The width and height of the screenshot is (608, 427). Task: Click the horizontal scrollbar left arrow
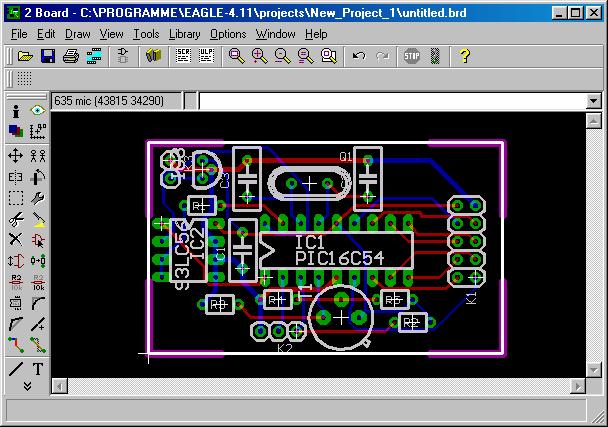[59, 386]
